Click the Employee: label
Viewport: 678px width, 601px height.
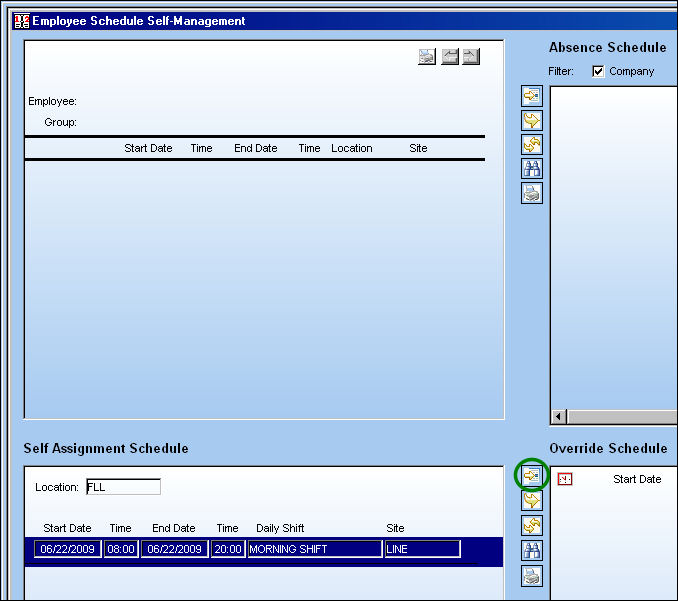[52, 101]
